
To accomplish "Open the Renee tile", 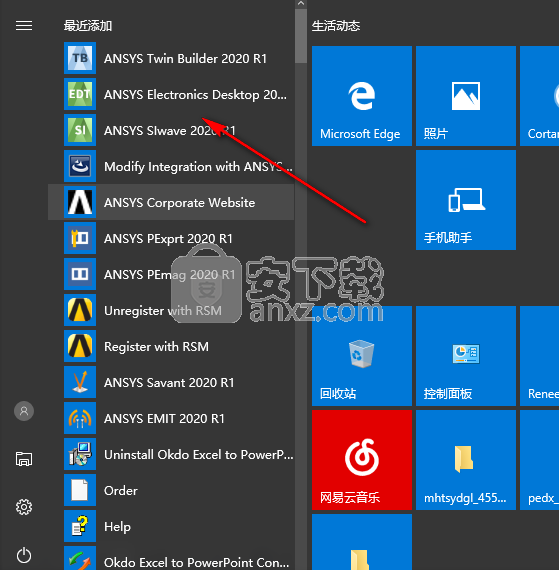I will click(x=539, y=356).
